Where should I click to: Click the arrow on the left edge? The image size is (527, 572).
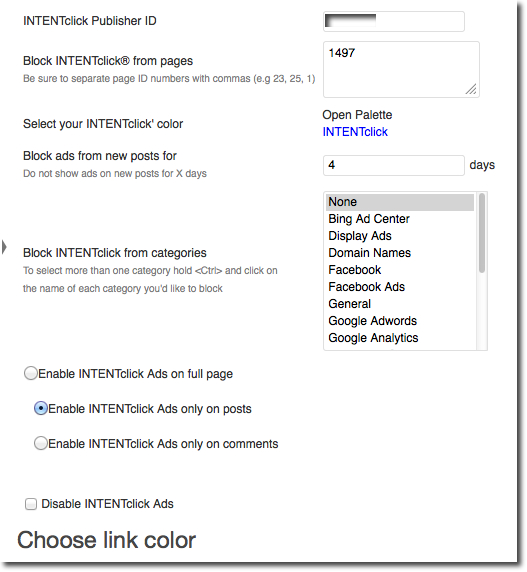pyautogui.click(x=4, y=247)
